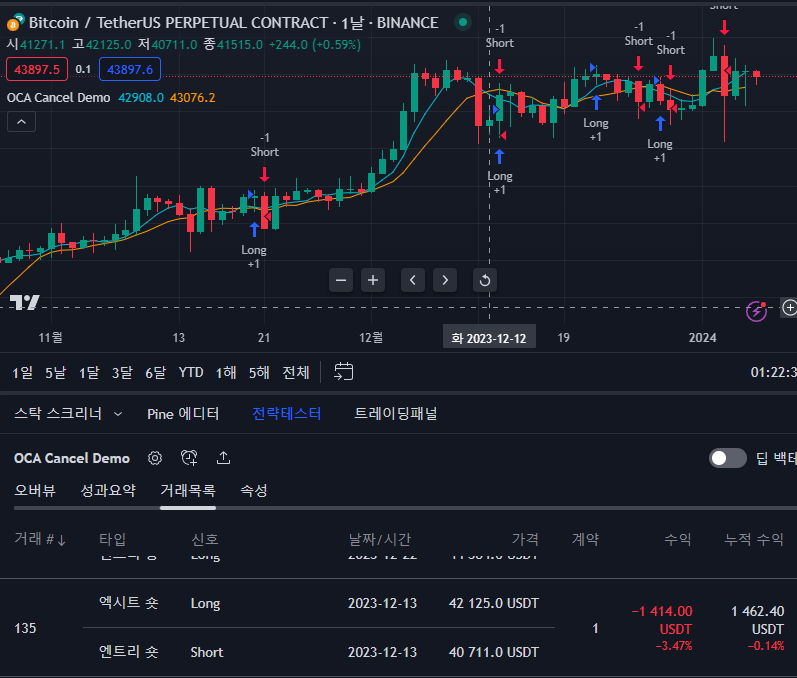Click the 엔트리 숏 type cell
Image resolution: width=797 pixels, height=678 pixels.
pyautogui.click(x=129, y=652)
